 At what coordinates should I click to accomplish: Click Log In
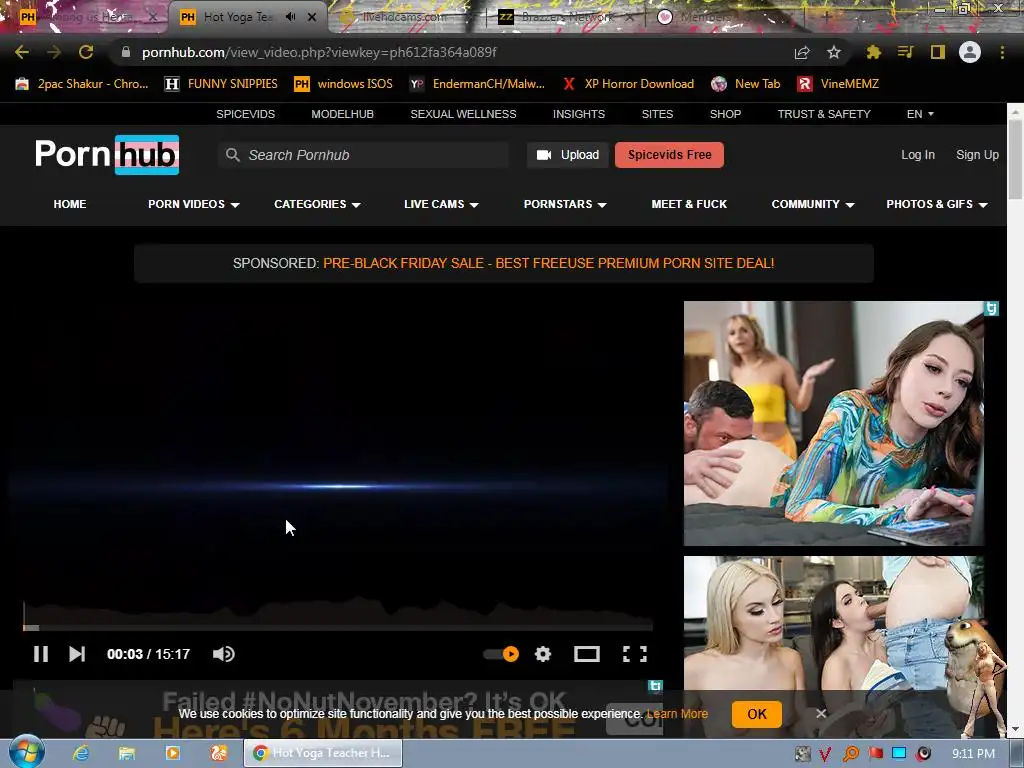(918, 155)
